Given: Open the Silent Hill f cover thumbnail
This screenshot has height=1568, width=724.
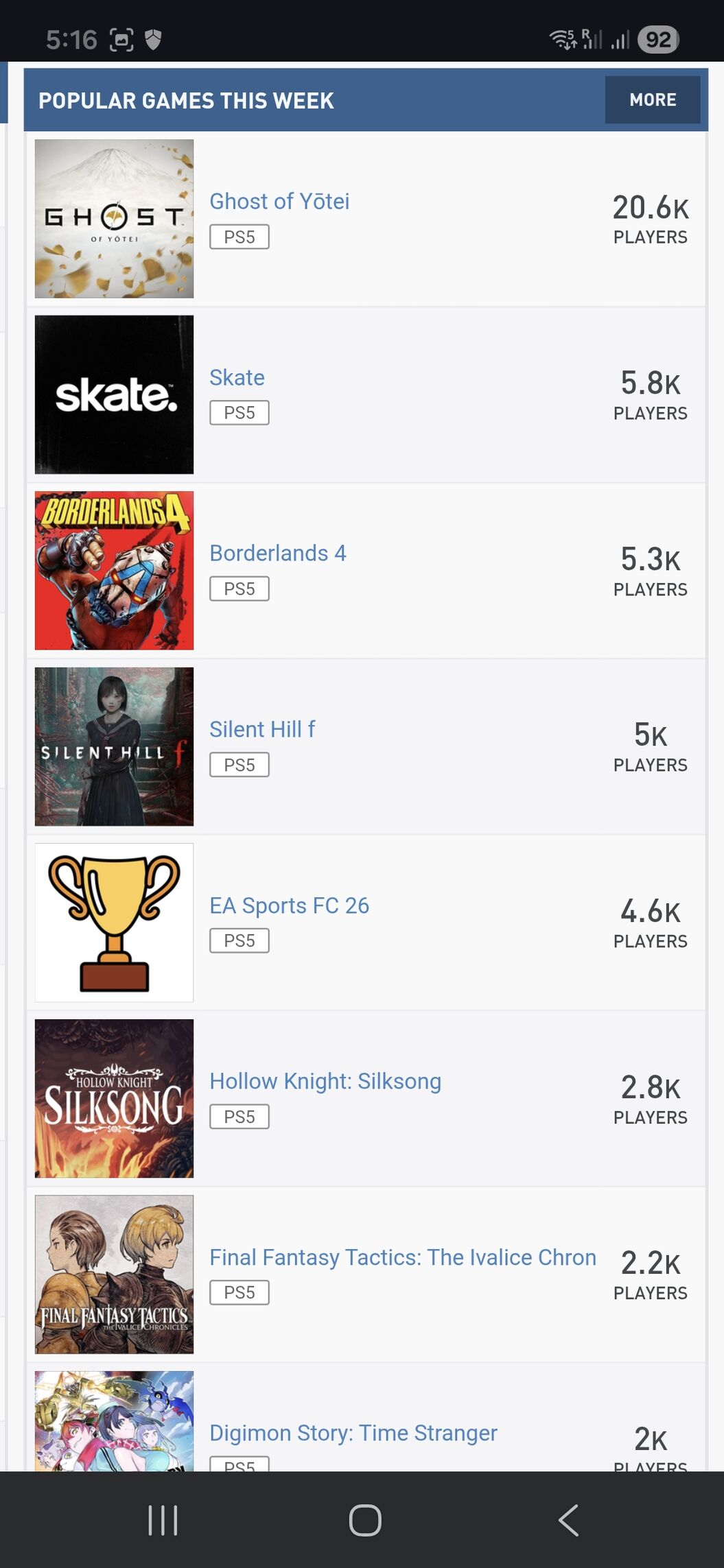Looking at the screenshot, I should (114, 746).
